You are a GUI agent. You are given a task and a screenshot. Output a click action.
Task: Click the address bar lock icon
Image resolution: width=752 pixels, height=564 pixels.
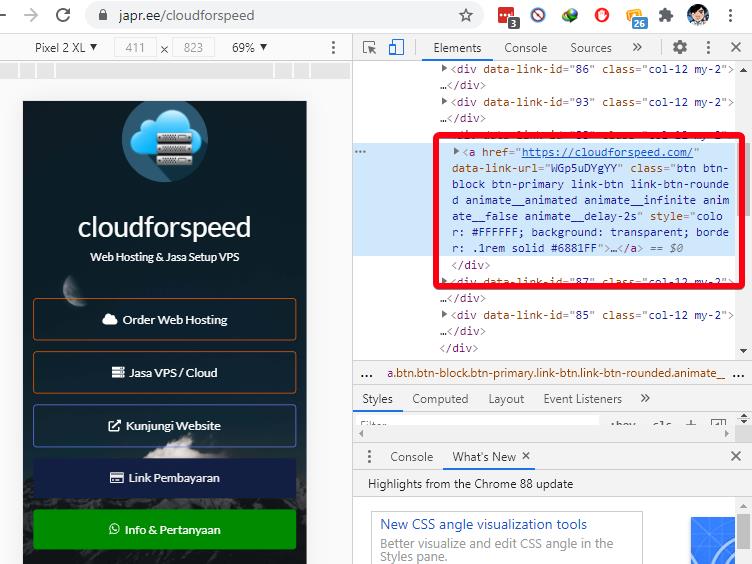coord(103,15)
